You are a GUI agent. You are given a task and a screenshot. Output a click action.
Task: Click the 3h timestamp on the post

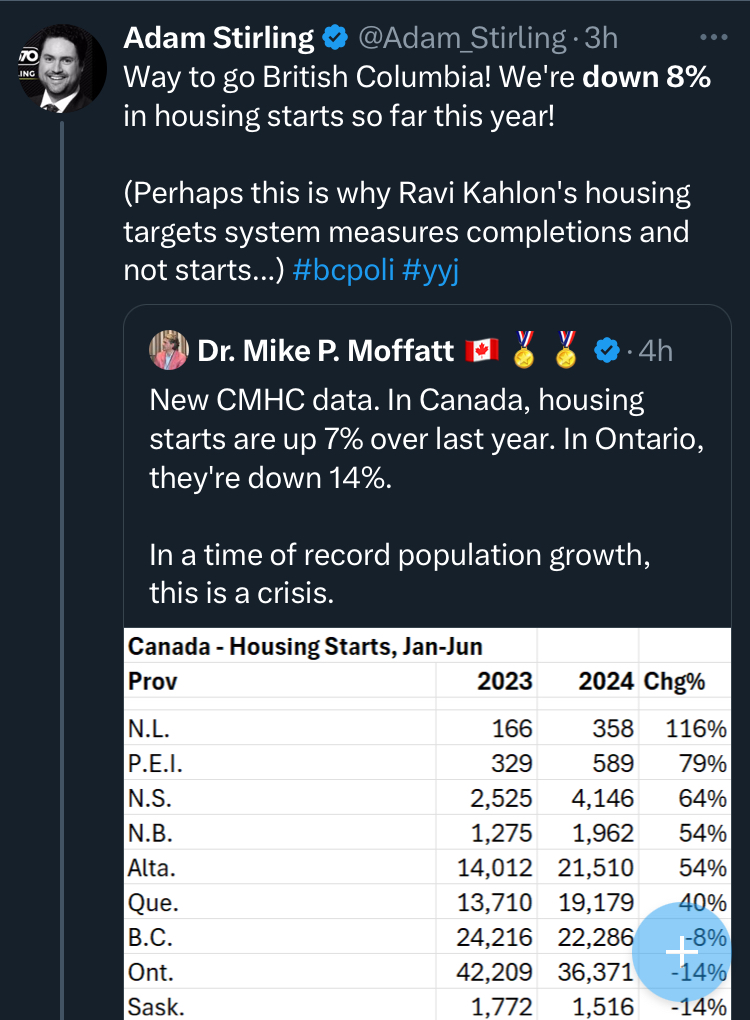click(x=600, y=38)
